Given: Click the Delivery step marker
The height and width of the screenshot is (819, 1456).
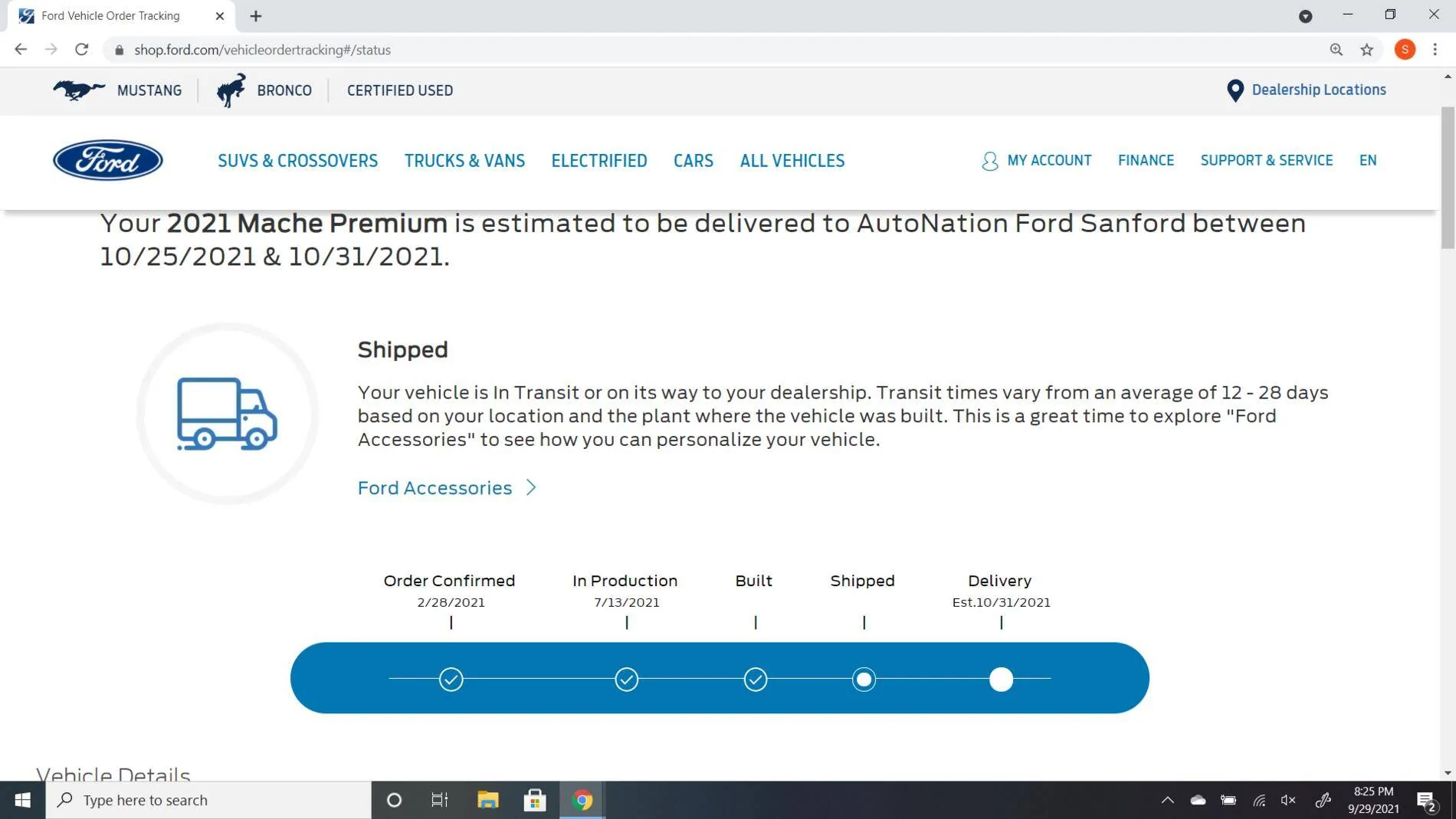Looking at the screenshot, I should pyautogui.click(x=1001, y=679).
